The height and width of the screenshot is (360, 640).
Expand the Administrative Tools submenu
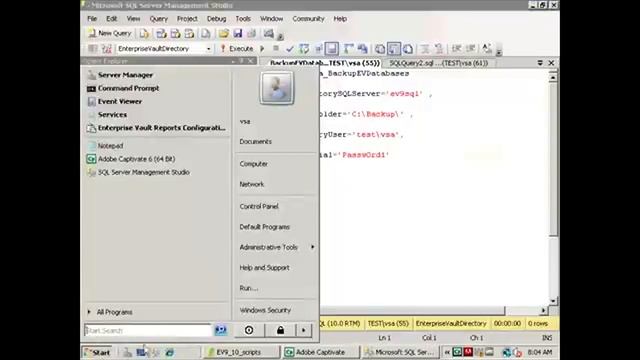coord(277,247)
